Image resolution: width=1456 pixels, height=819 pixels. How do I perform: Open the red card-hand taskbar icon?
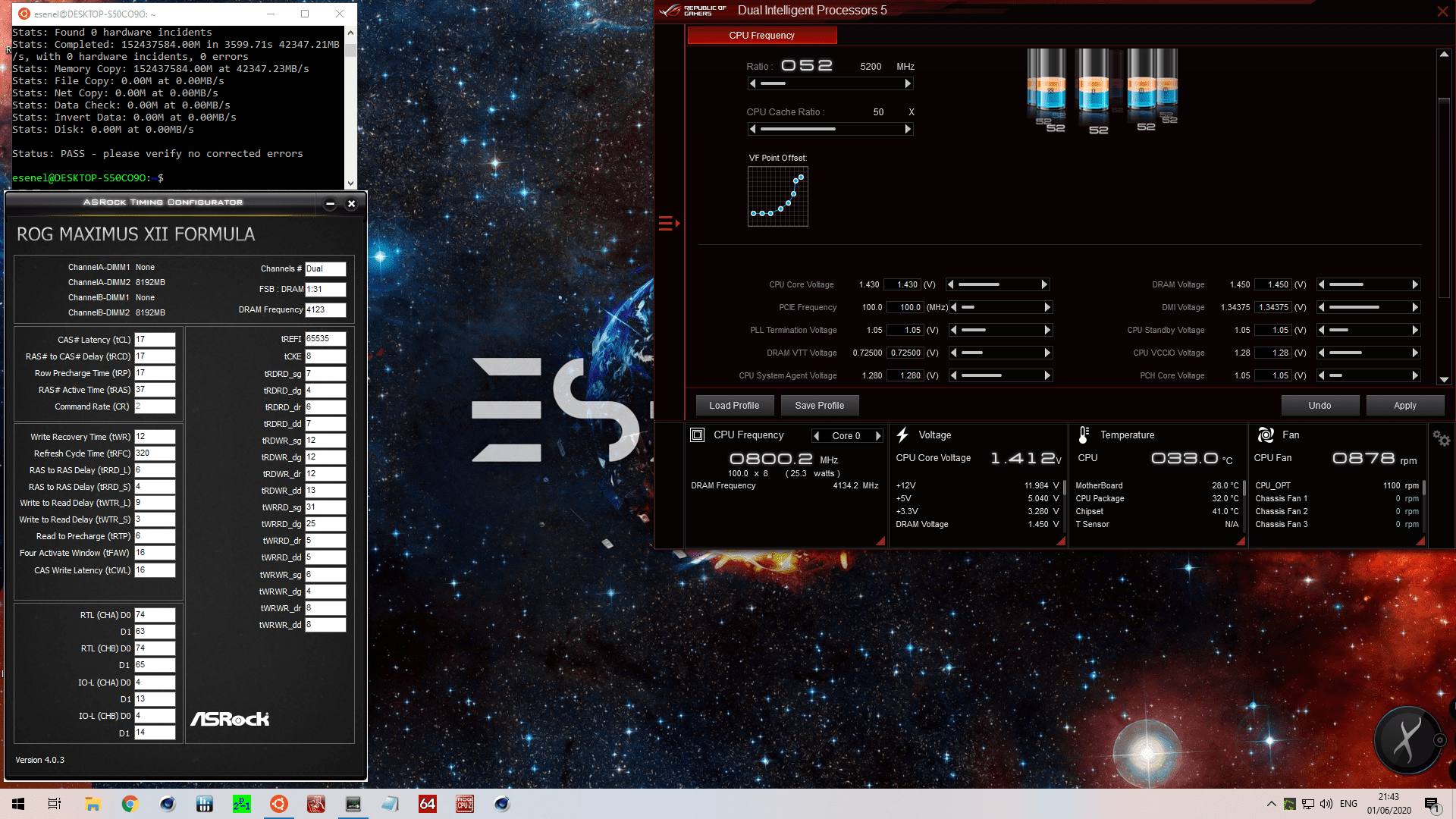click(315, 804)
